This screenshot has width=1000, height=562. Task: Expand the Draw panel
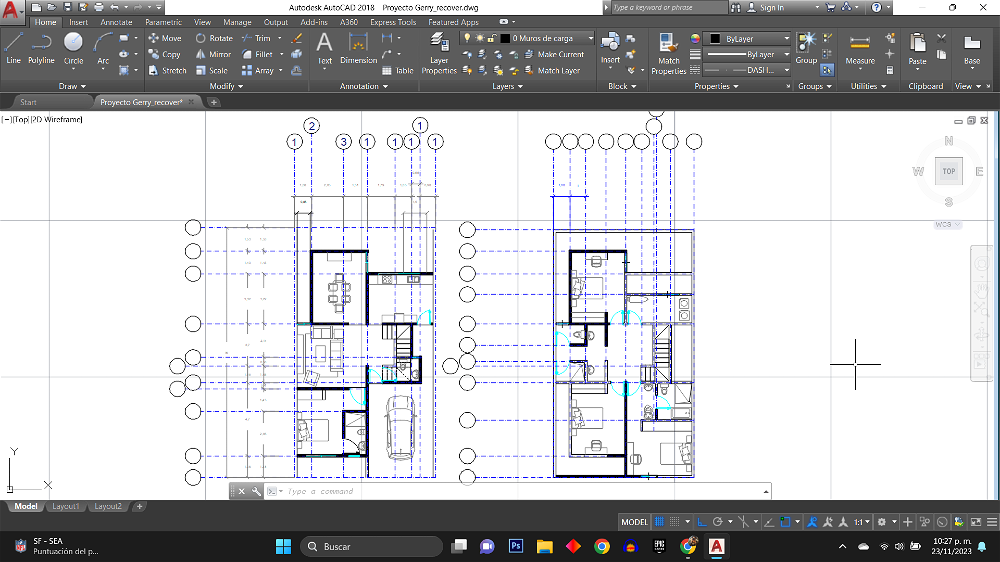point(72,86)
